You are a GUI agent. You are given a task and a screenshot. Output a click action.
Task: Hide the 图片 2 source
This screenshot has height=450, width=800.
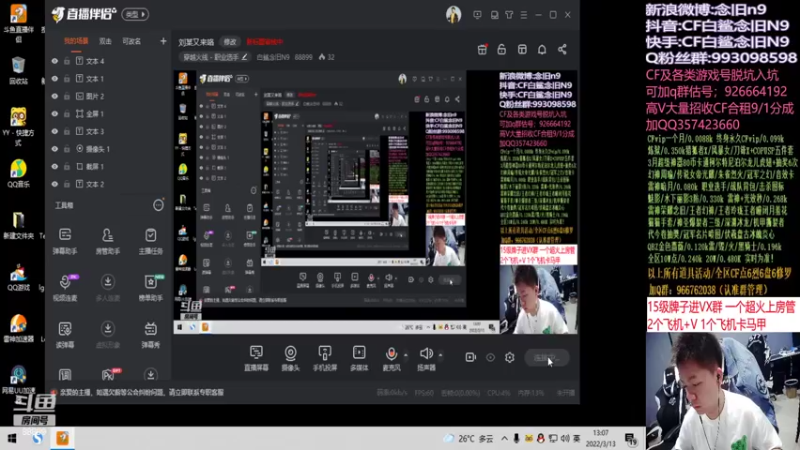click(x=55, y=96)
